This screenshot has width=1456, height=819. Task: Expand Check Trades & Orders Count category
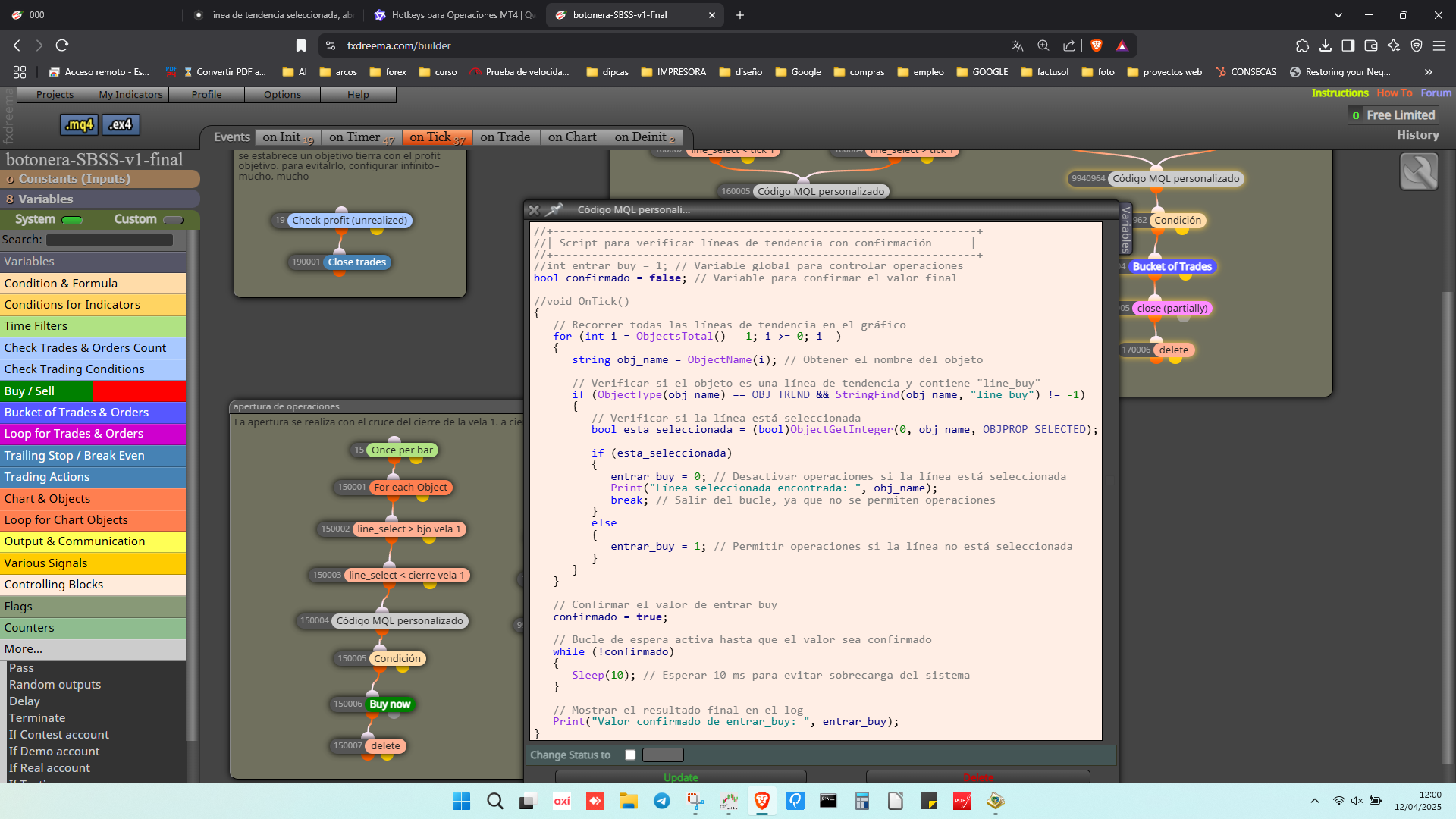tap(93, 348)
